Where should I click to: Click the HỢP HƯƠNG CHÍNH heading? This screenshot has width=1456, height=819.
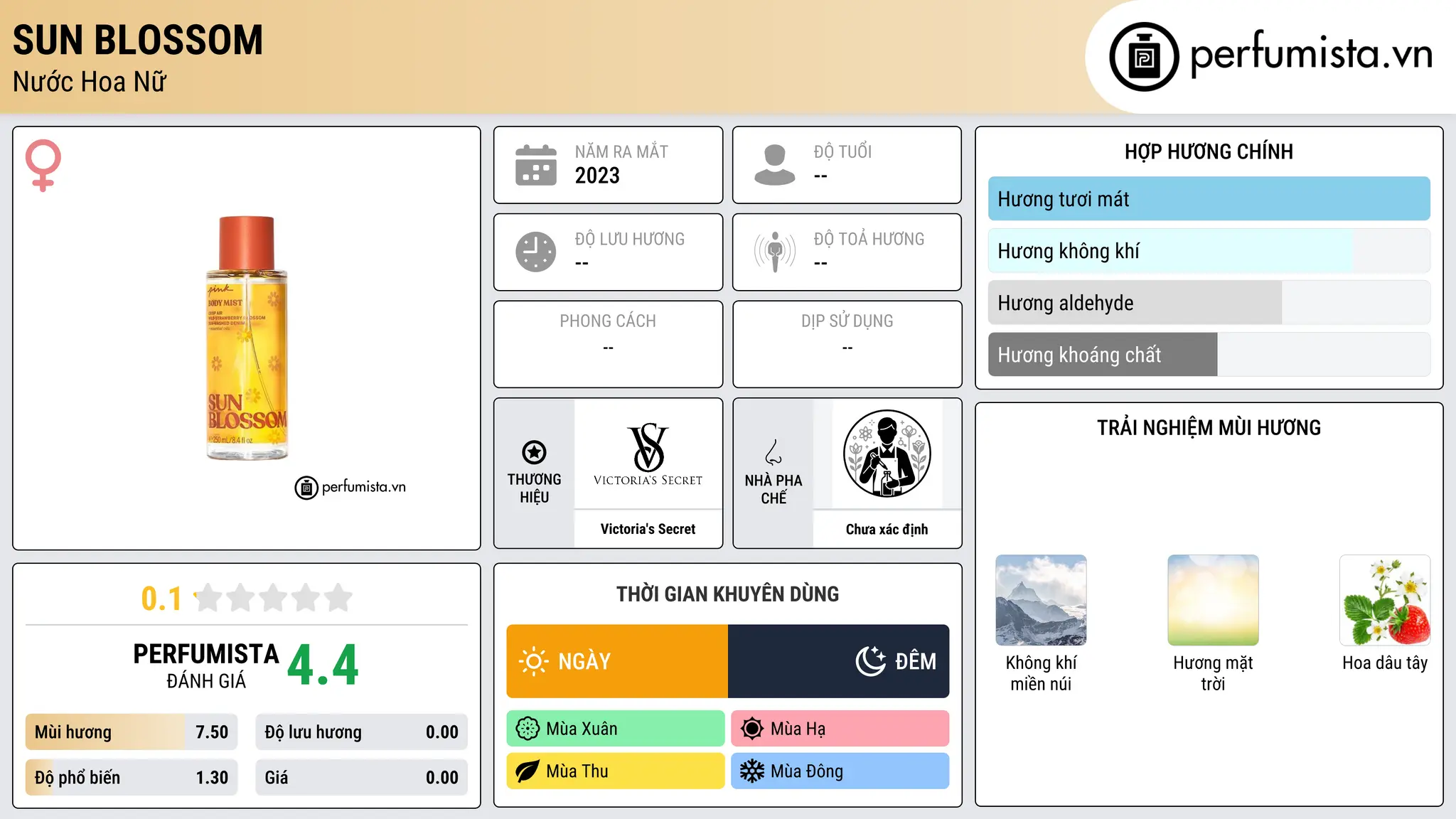(1209, 151)
